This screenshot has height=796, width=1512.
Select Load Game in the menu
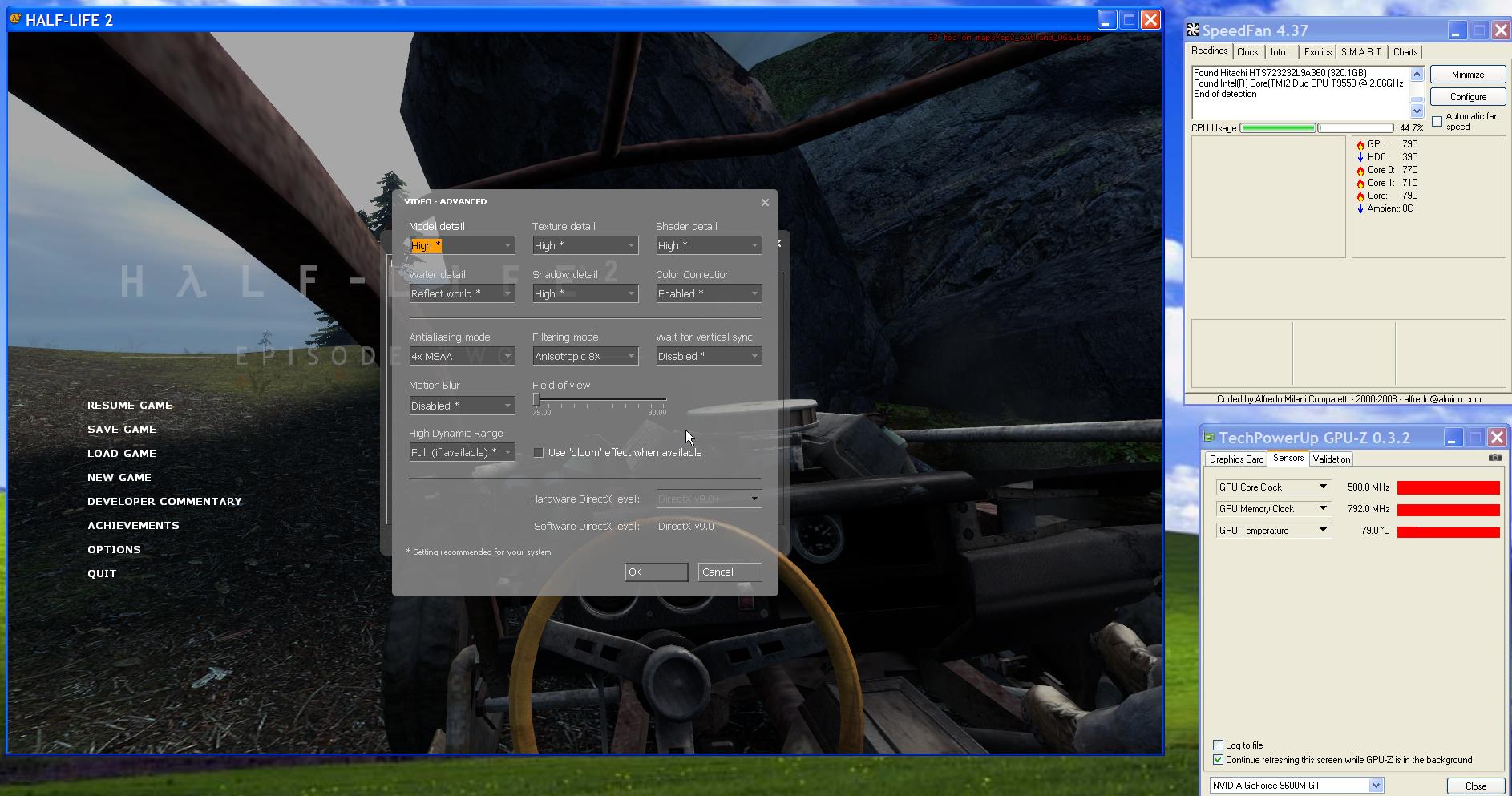click(x=122, y=454)
